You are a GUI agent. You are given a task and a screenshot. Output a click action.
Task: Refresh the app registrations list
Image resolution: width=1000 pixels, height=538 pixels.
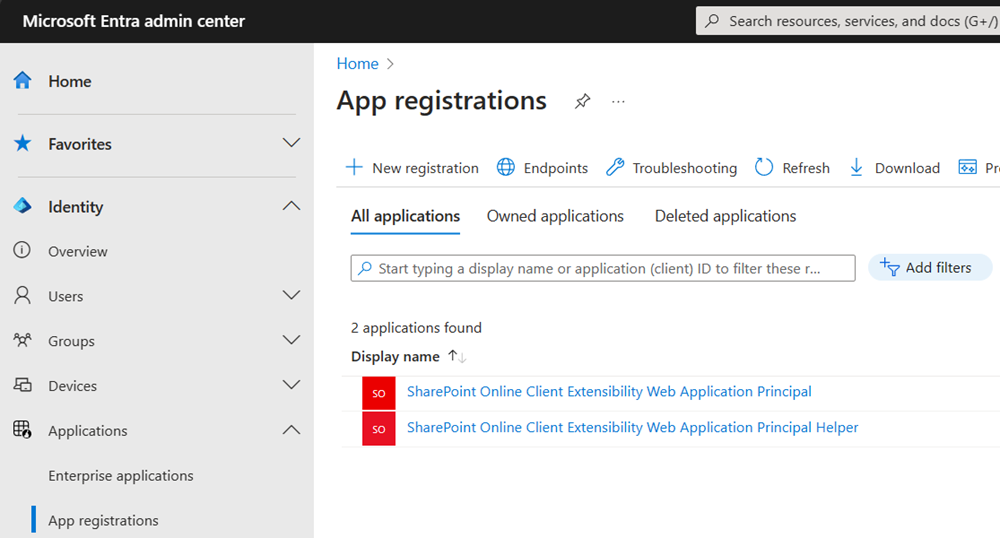pyautogui.click(x=792, y=168)
